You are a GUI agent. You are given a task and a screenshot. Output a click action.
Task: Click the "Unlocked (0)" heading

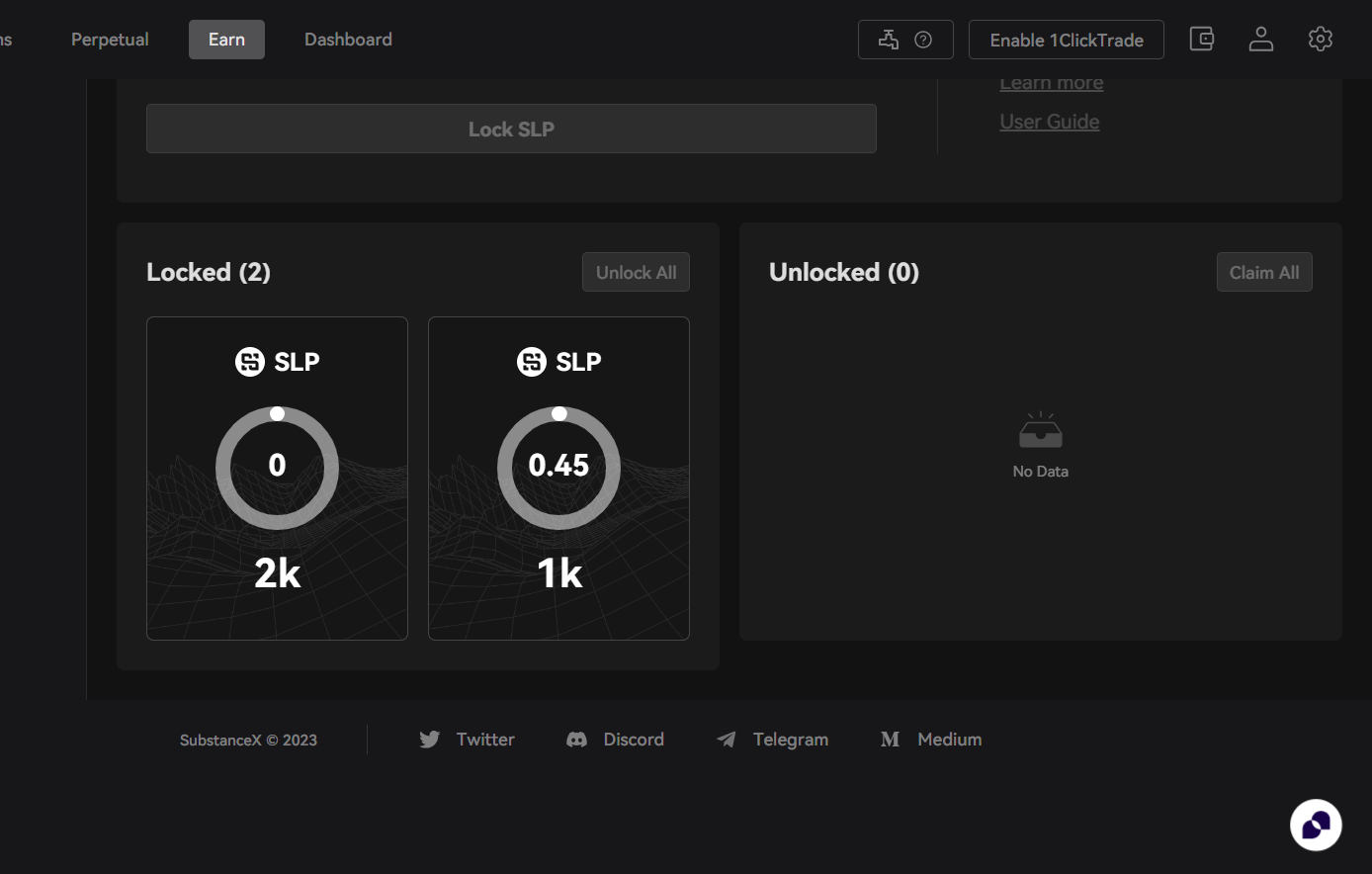844,272
